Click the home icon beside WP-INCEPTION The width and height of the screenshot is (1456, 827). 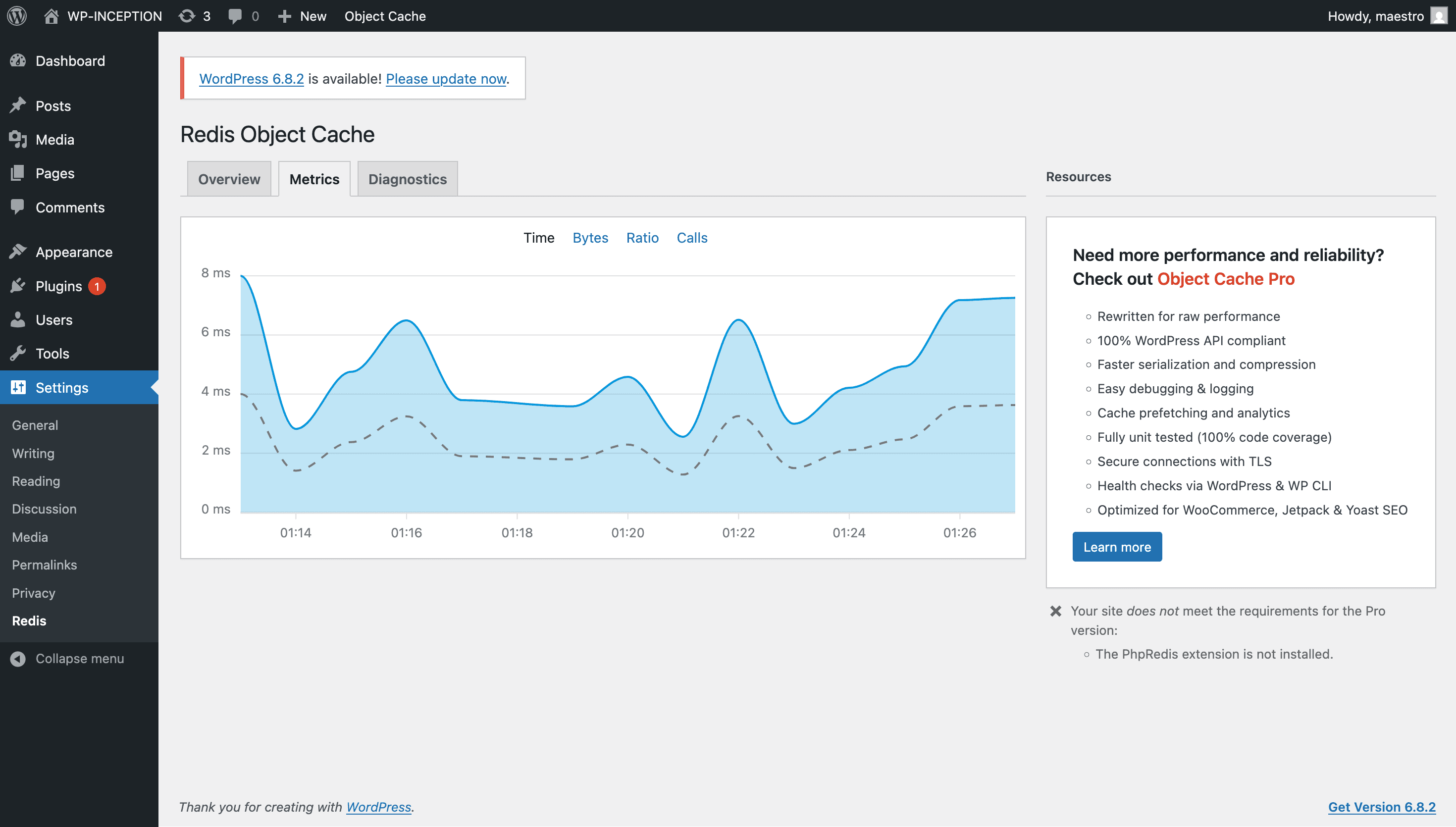click(51, 16)
